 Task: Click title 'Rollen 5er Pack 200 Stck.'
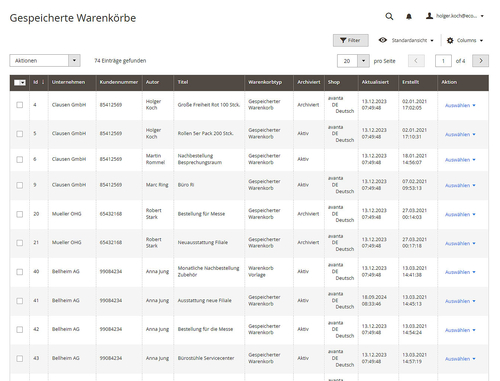pyautogui.click(x=205, y=133)
